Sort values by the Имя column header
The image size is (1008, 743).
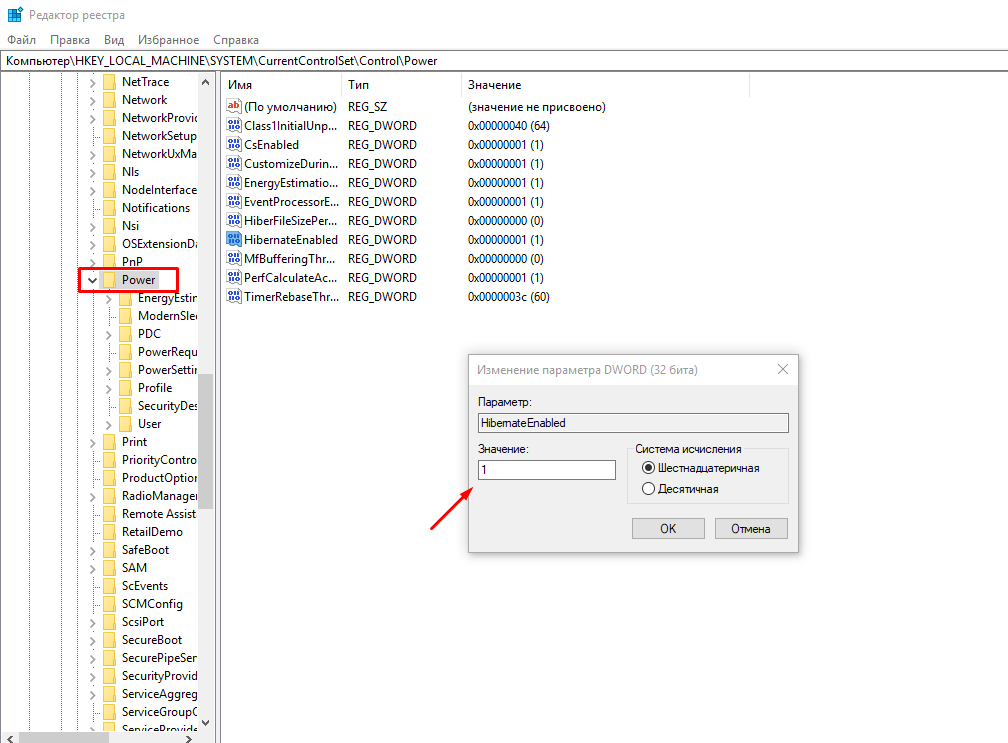(282, 85)
